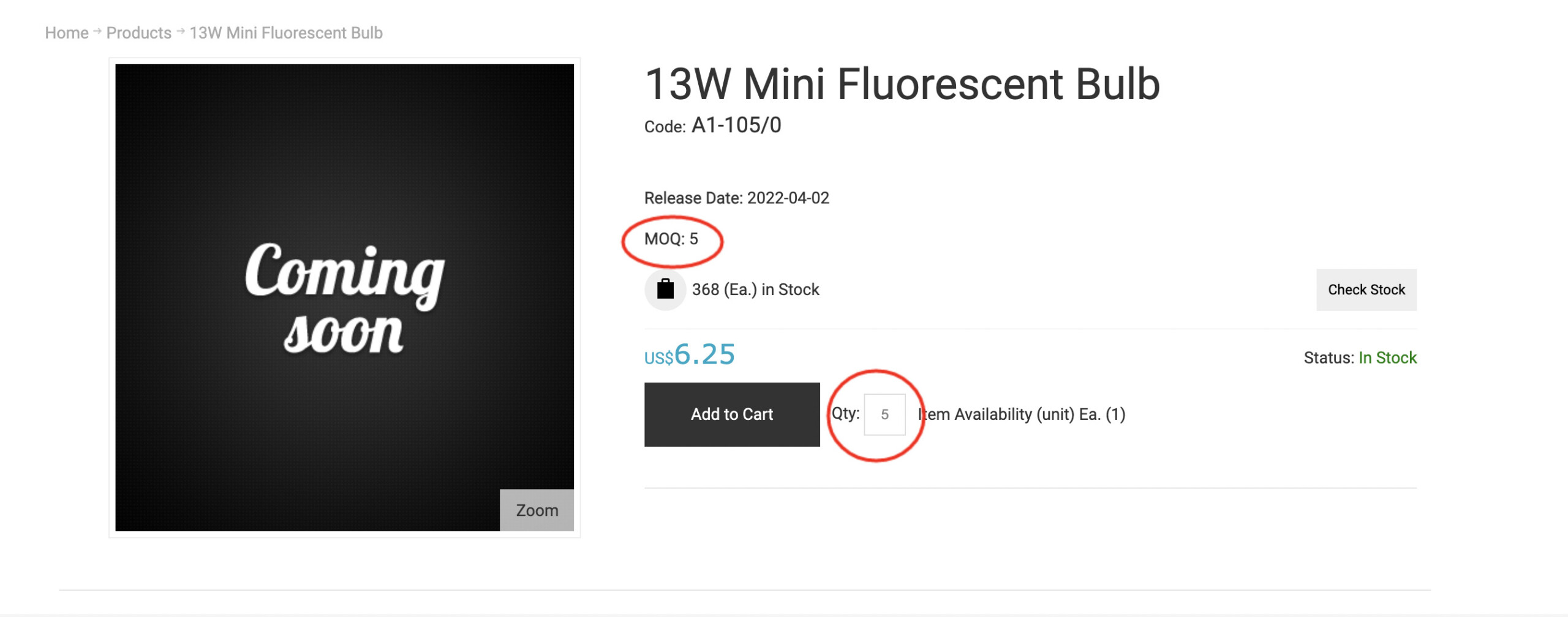Viewport: 1568px width, 617px height.
Task: Click the Qty: label
Action: tap(845, 413)
